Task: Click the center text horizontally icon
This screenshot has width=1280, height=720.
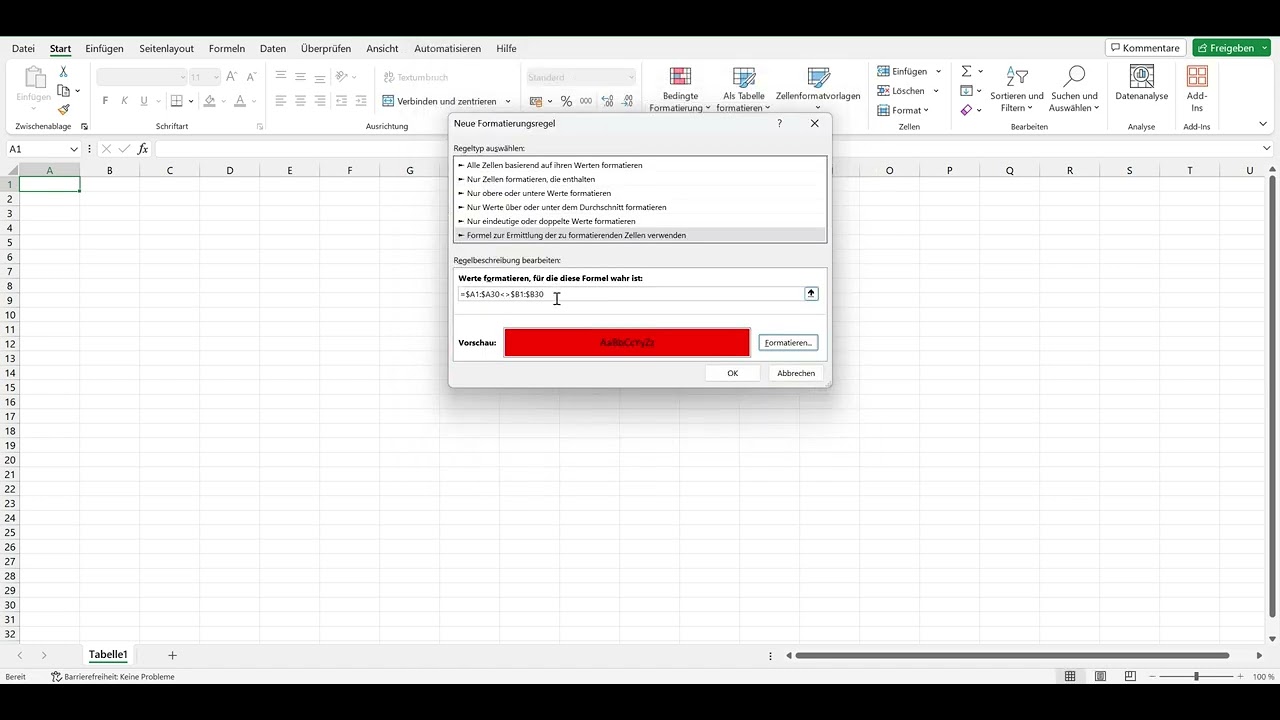Action: [x=300, y=101]
